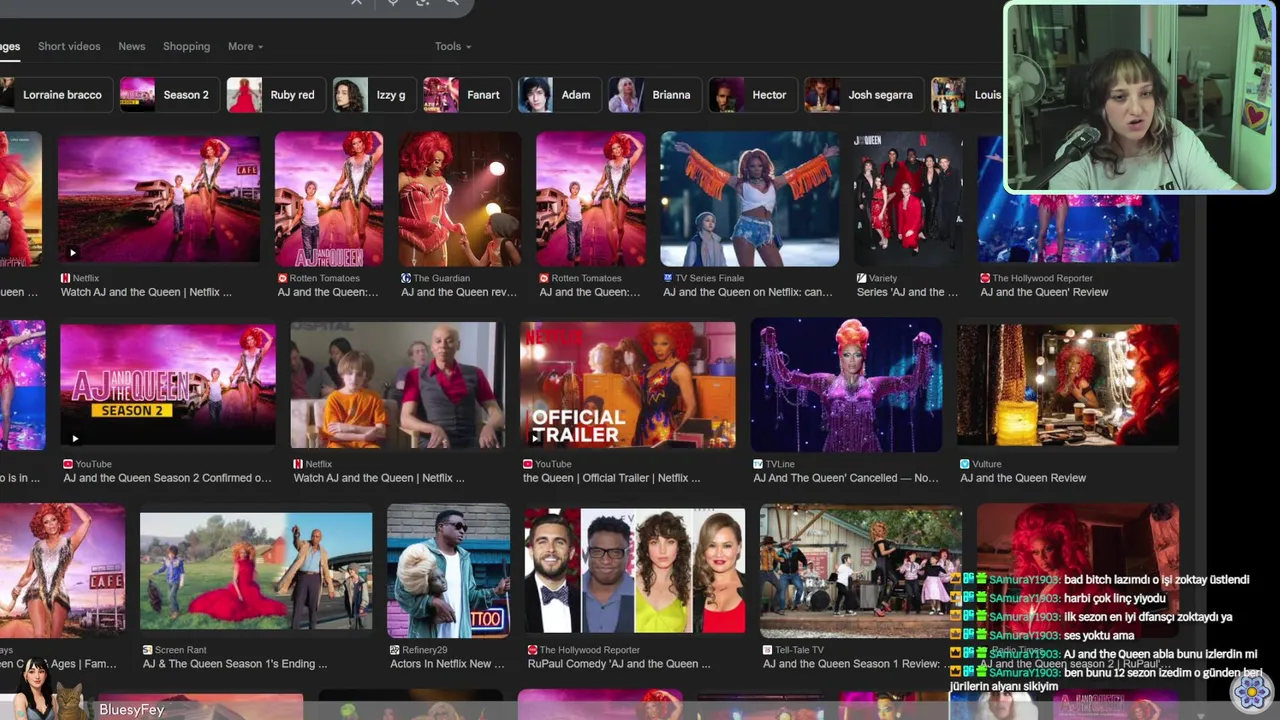The height and width of the screenshot is (720, 1280).
Task: Open the boy in orange shirt thumbnail
Action: 397,384
